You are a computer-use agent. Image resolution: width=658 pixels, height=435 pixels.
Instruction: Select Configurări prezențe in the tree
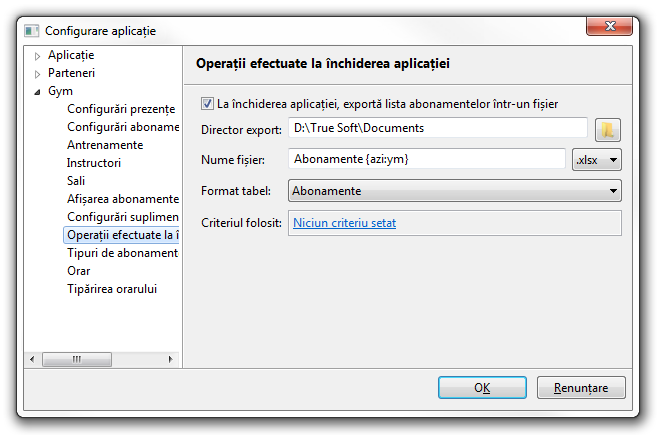click(120, 109)
